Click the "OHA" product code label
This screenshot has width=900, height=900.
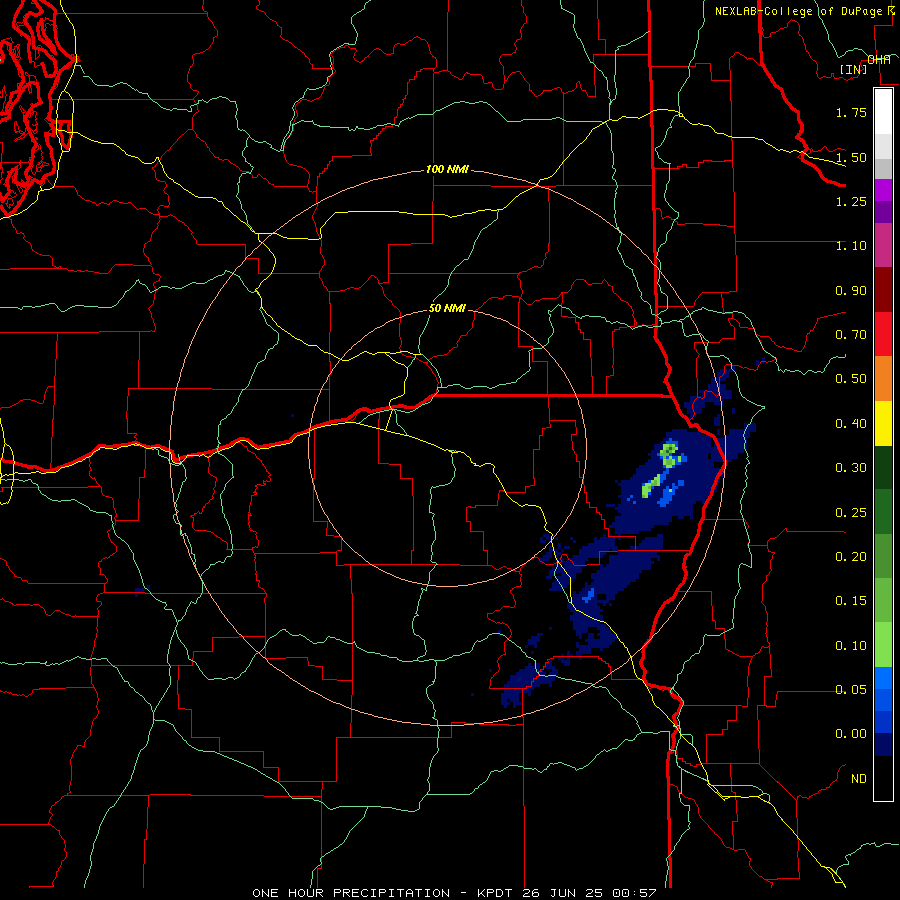coord(879,60)
